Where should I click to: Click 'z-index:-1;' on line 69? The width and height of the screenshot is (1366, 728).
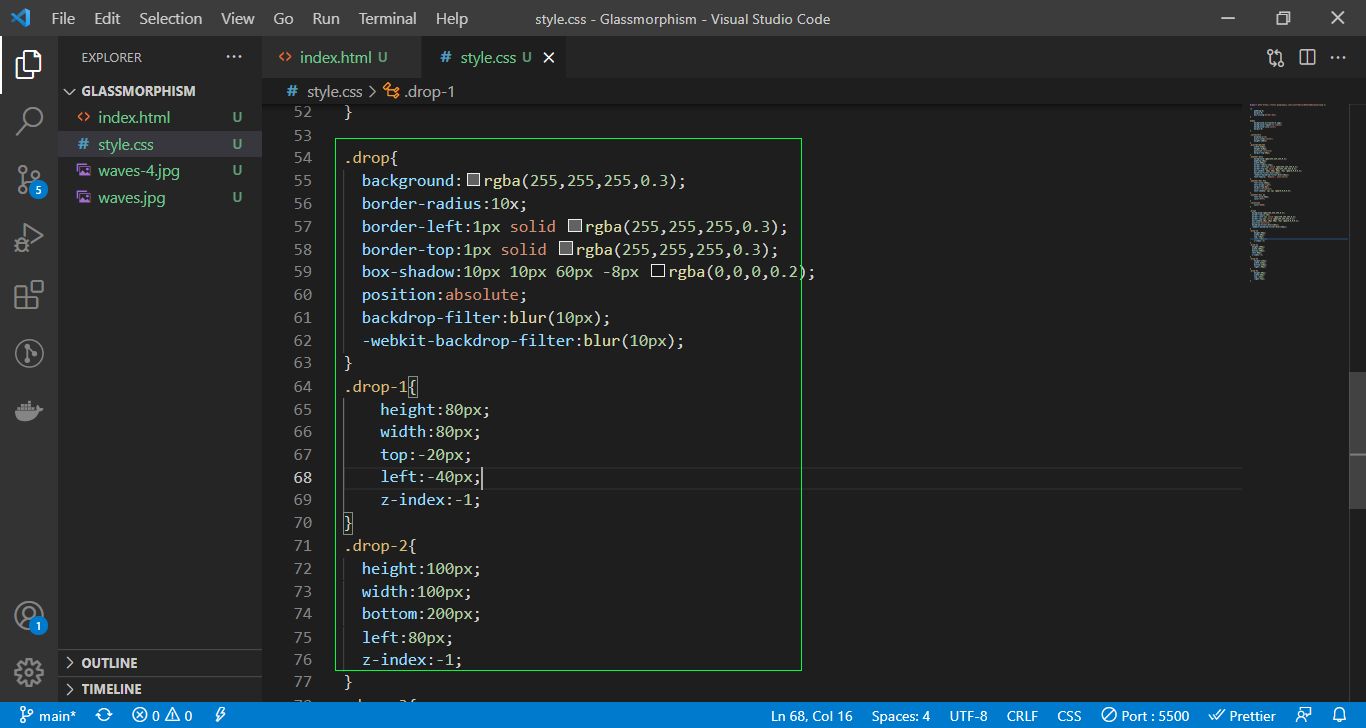click(430, 499)
